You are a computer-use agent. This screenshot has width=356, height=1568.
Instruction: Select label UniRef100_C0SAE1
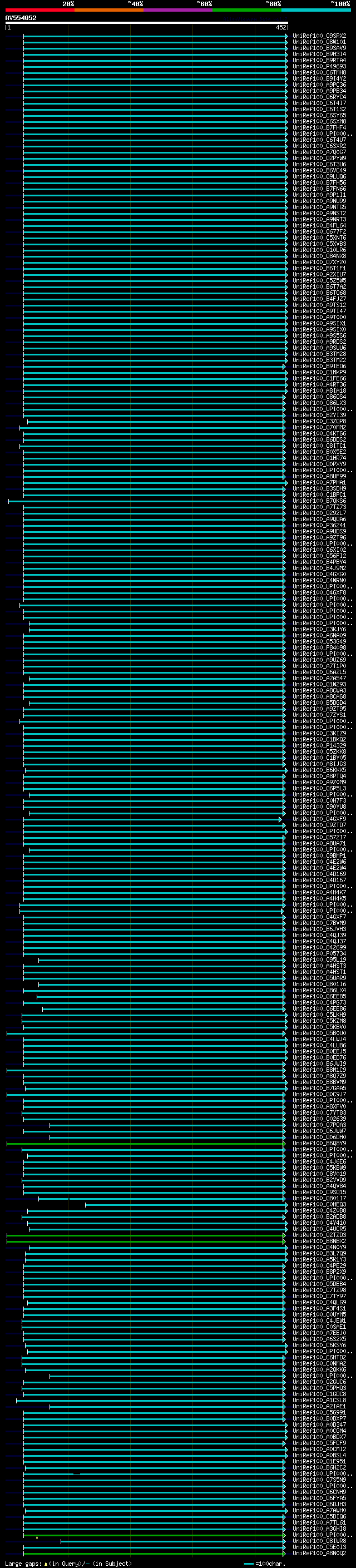(319, 1327)
